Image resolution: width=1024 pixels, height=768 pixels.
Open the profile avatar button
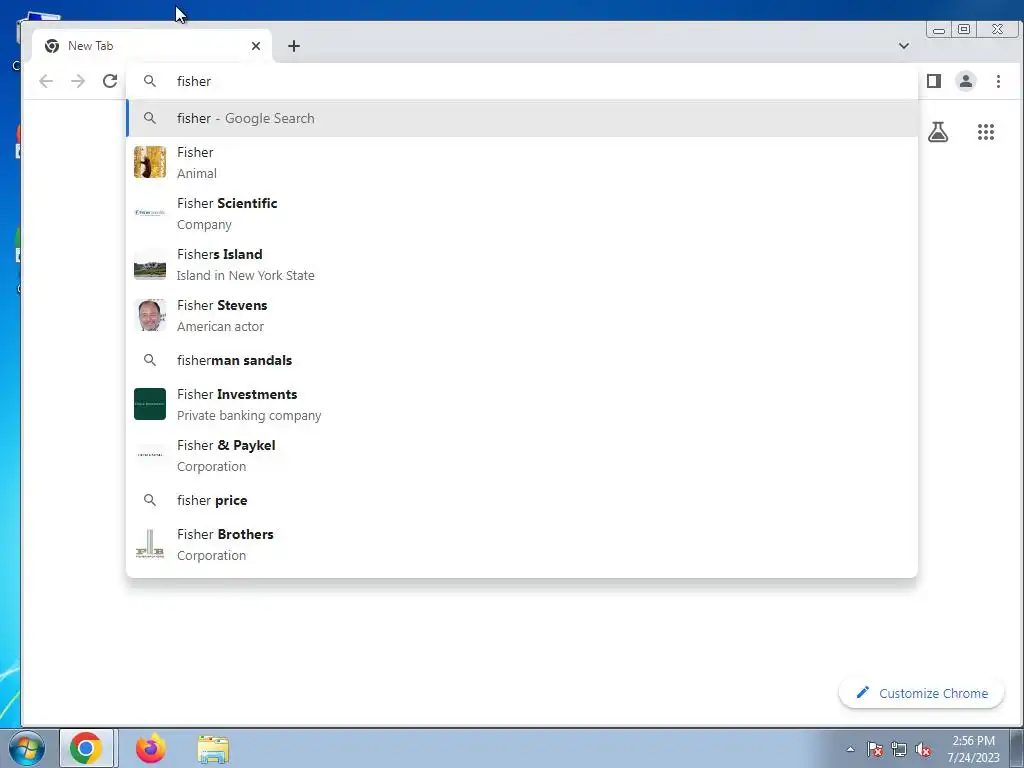pos(966,81)
